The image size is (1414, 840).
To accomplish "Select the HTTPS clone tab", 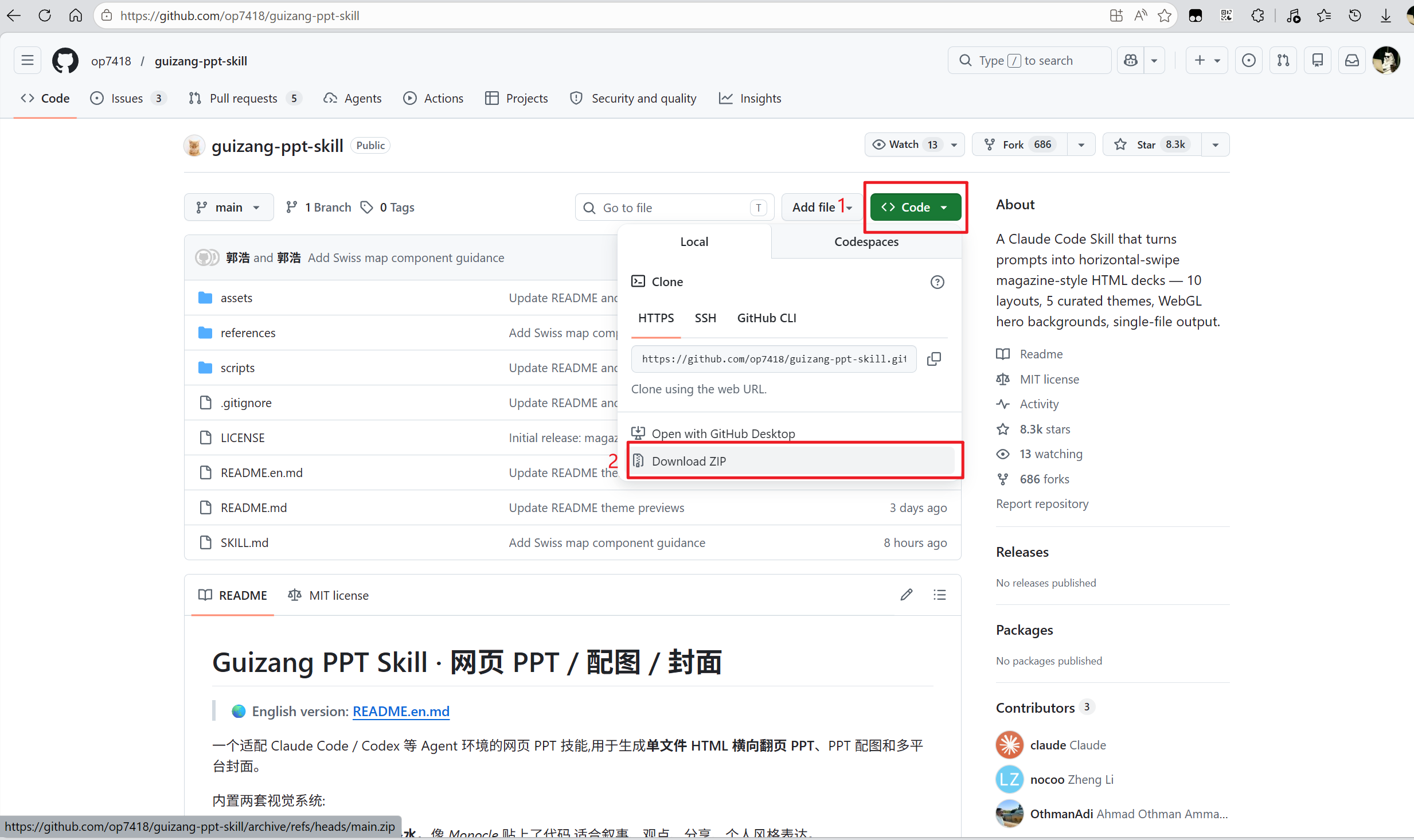I will (656, 318).
